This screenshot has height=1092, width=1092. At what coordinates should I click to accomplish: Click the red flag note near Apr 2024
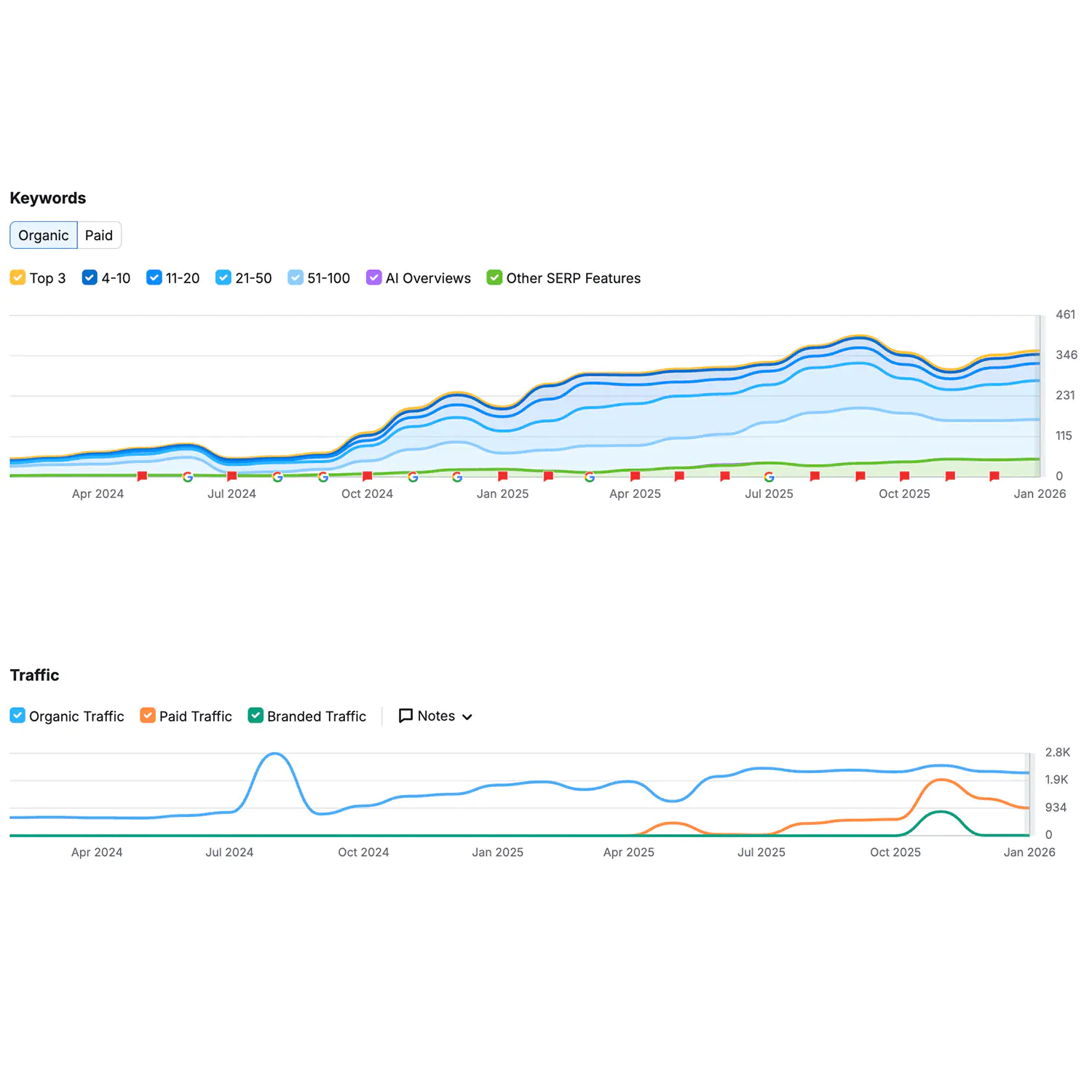tap(142, 476)
